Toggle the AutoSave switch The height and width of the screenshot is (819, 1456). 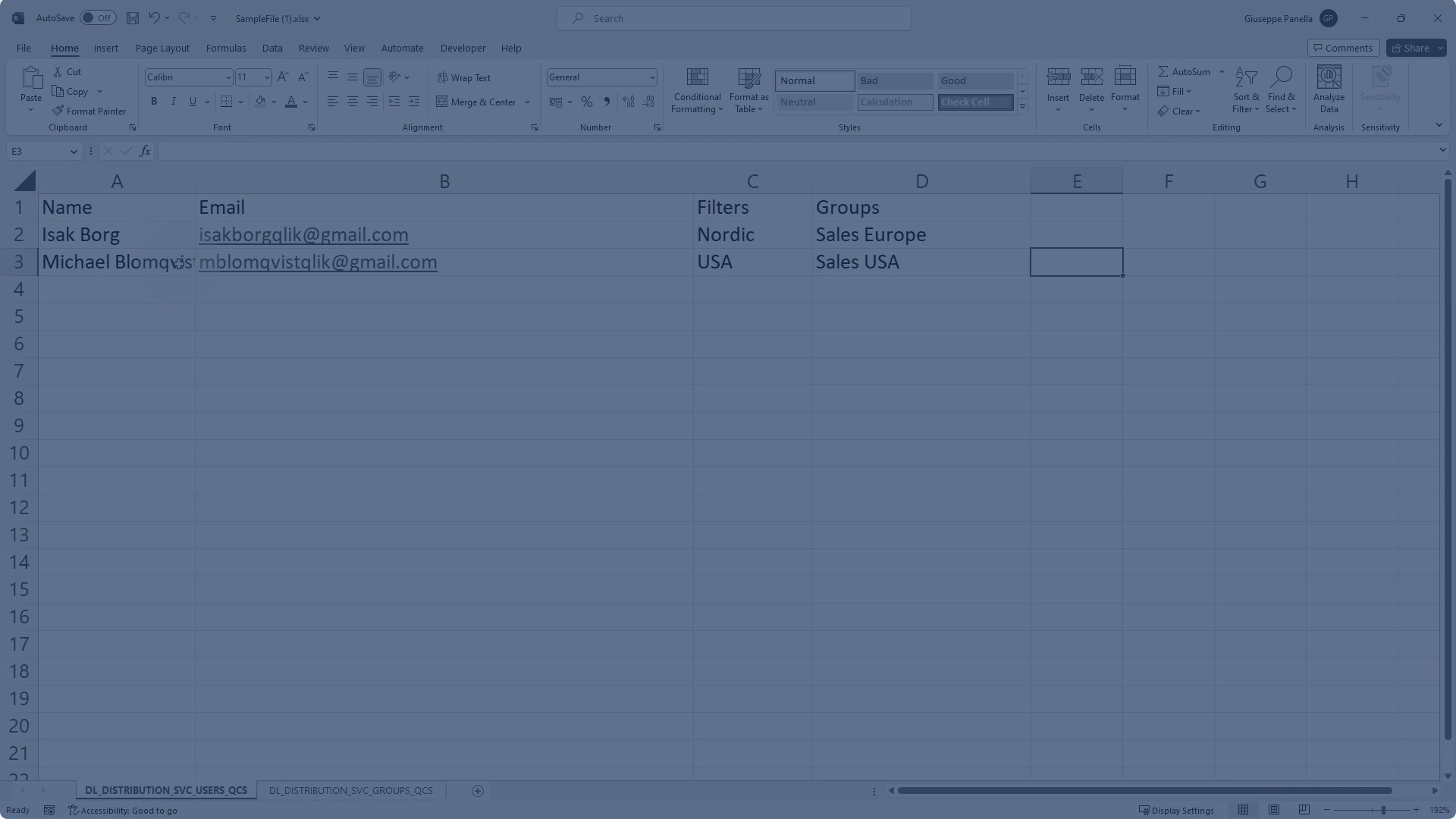(x=97, y=18)
